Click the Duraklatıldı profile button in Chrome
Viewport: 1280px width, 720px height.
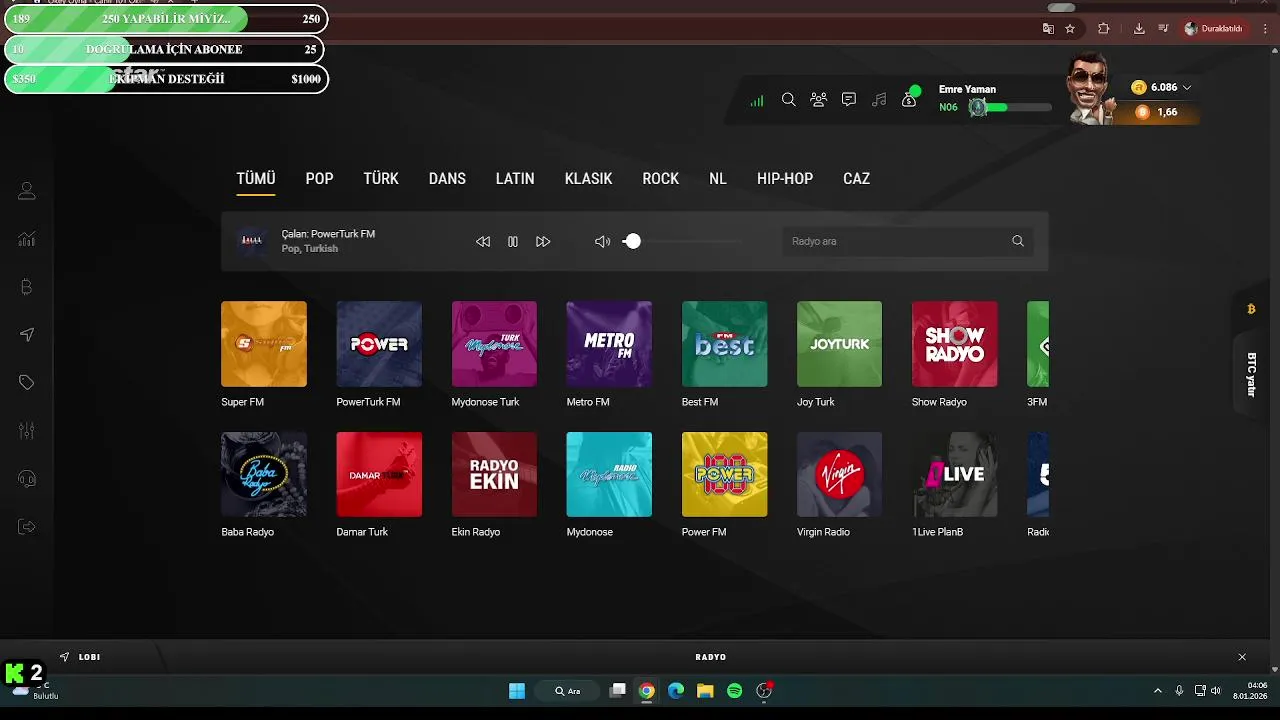click(1214, 29)
